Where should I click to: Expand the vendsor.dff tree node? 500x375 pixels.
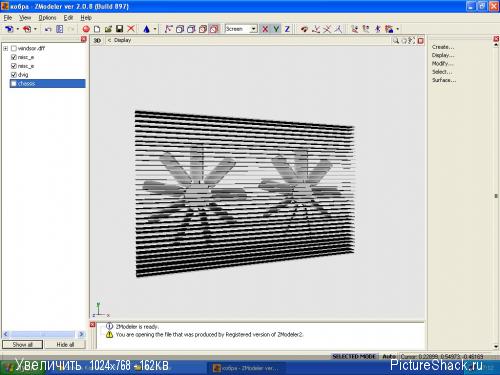5,48
